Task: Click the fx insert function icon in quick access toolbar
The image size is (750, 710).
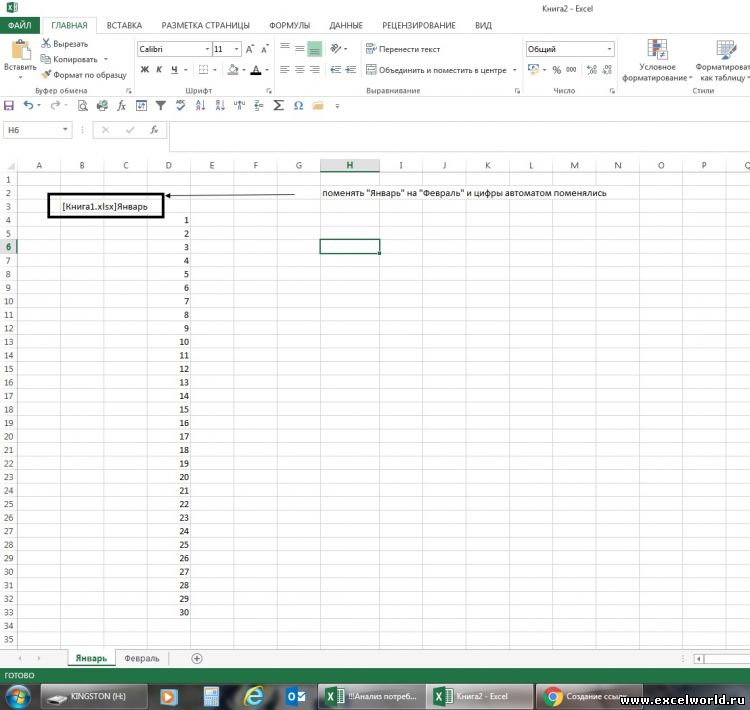Action: click(x=121, y=106)
